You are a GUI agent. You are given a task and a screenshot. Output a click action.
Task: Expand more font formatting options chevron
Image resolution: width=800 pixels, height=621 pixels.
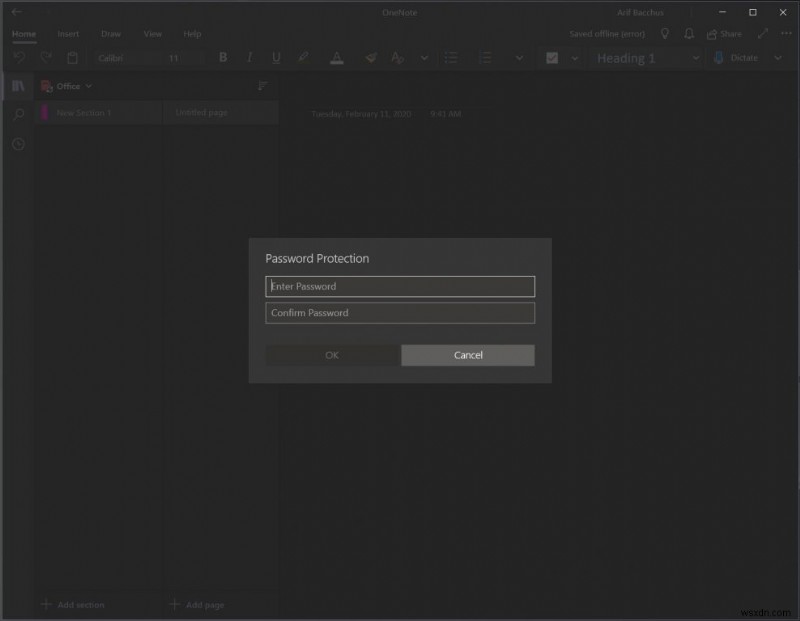[x=424, y=58]
